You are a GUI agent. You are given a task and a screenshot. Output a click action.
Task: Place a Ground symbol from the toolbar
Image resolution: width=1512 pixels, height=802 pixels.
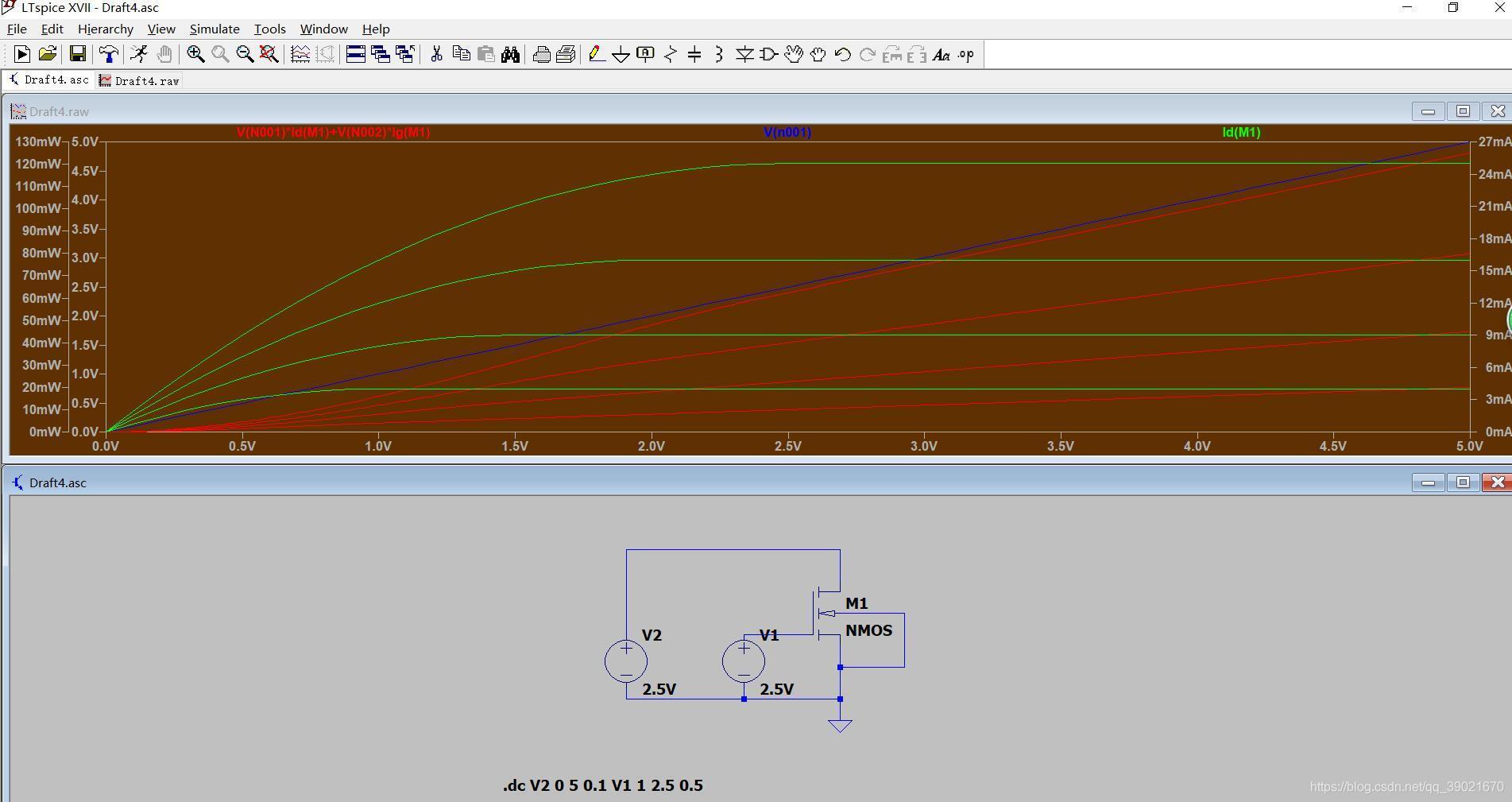pos(621,54)
